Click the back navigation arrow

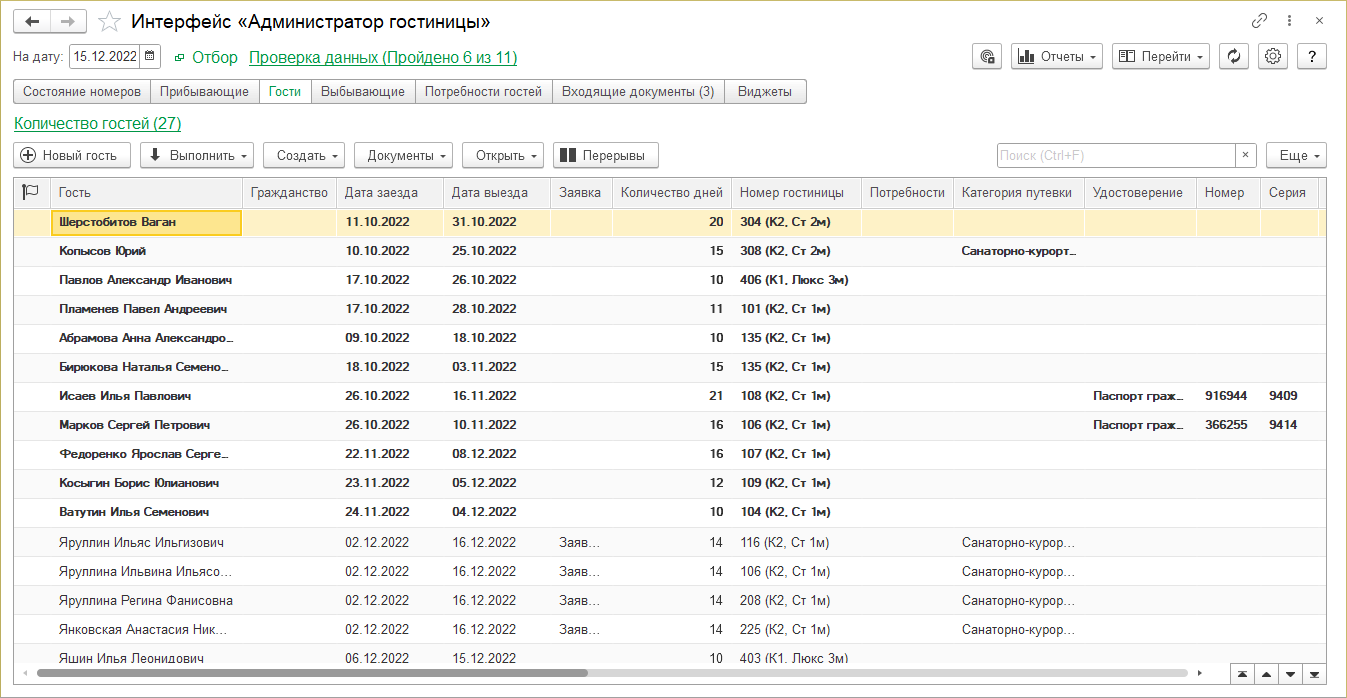pyautogui.click(x=32, y=21)
